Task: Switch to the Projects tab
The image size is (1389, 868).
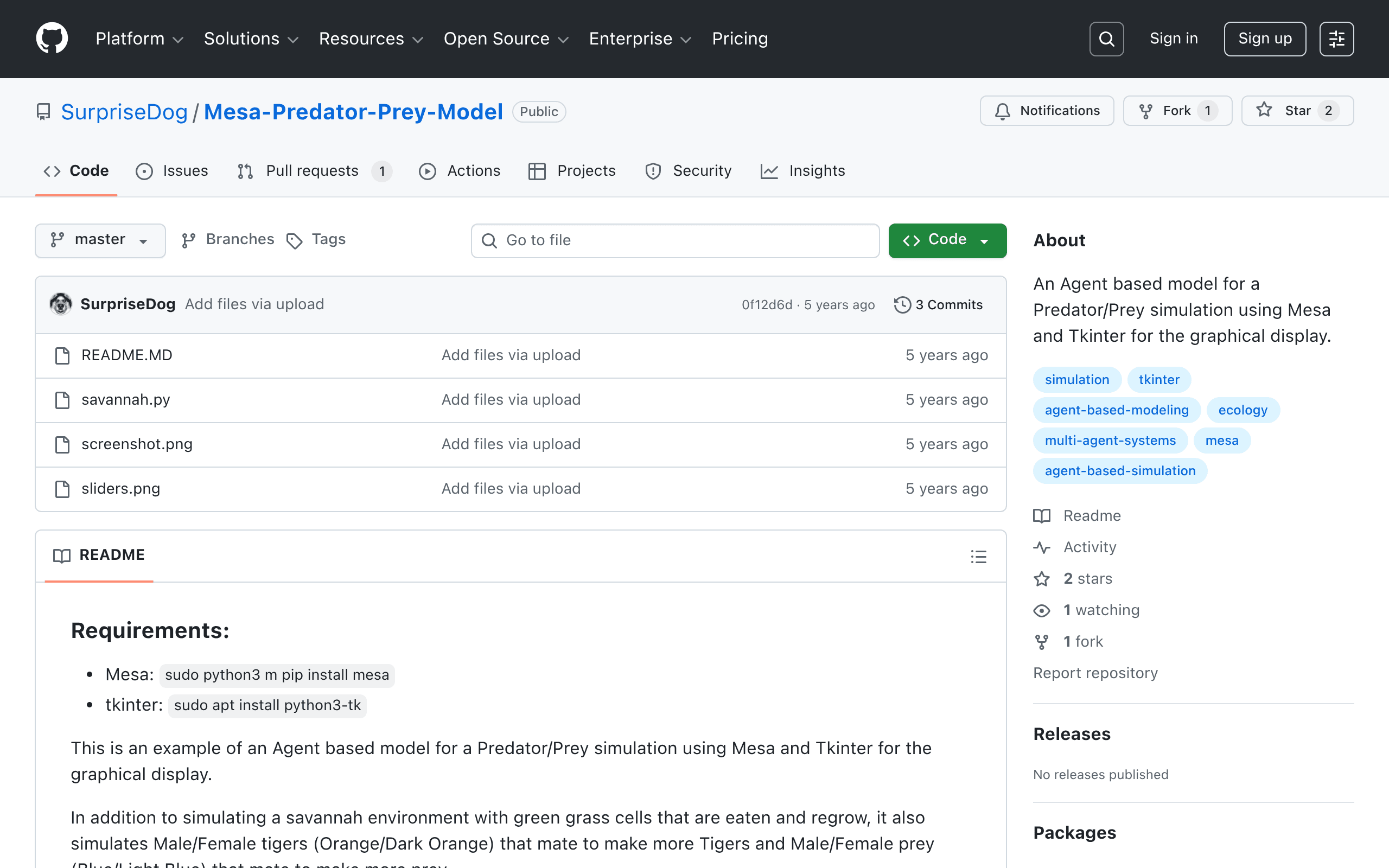Action: tap(572, 170)
